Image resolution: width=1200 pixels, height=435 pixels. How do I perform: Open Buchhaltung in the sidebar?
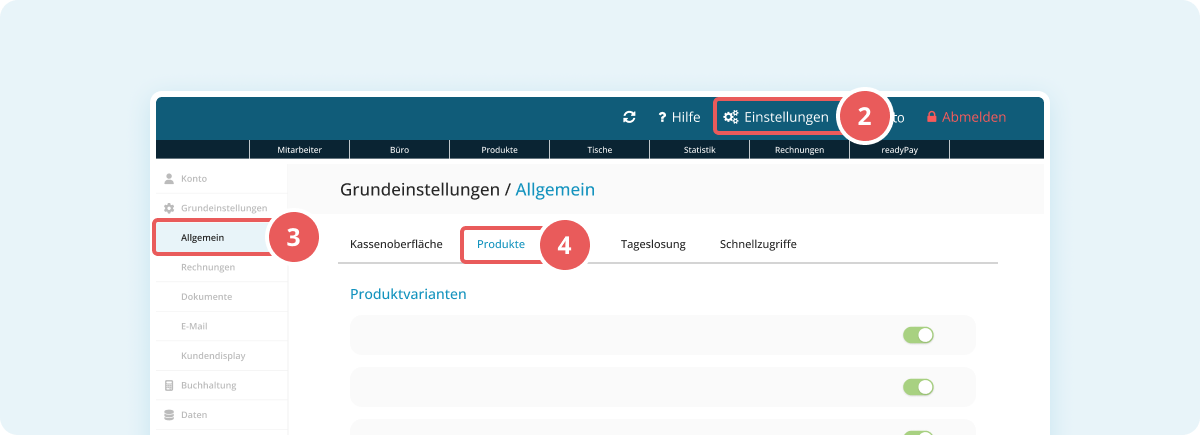209,385
